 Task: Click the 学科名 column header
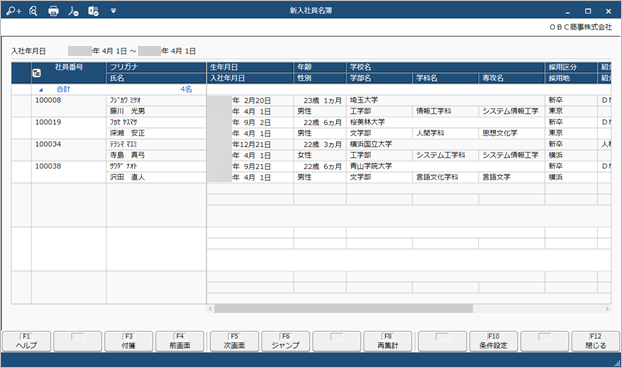click(445, 78)
